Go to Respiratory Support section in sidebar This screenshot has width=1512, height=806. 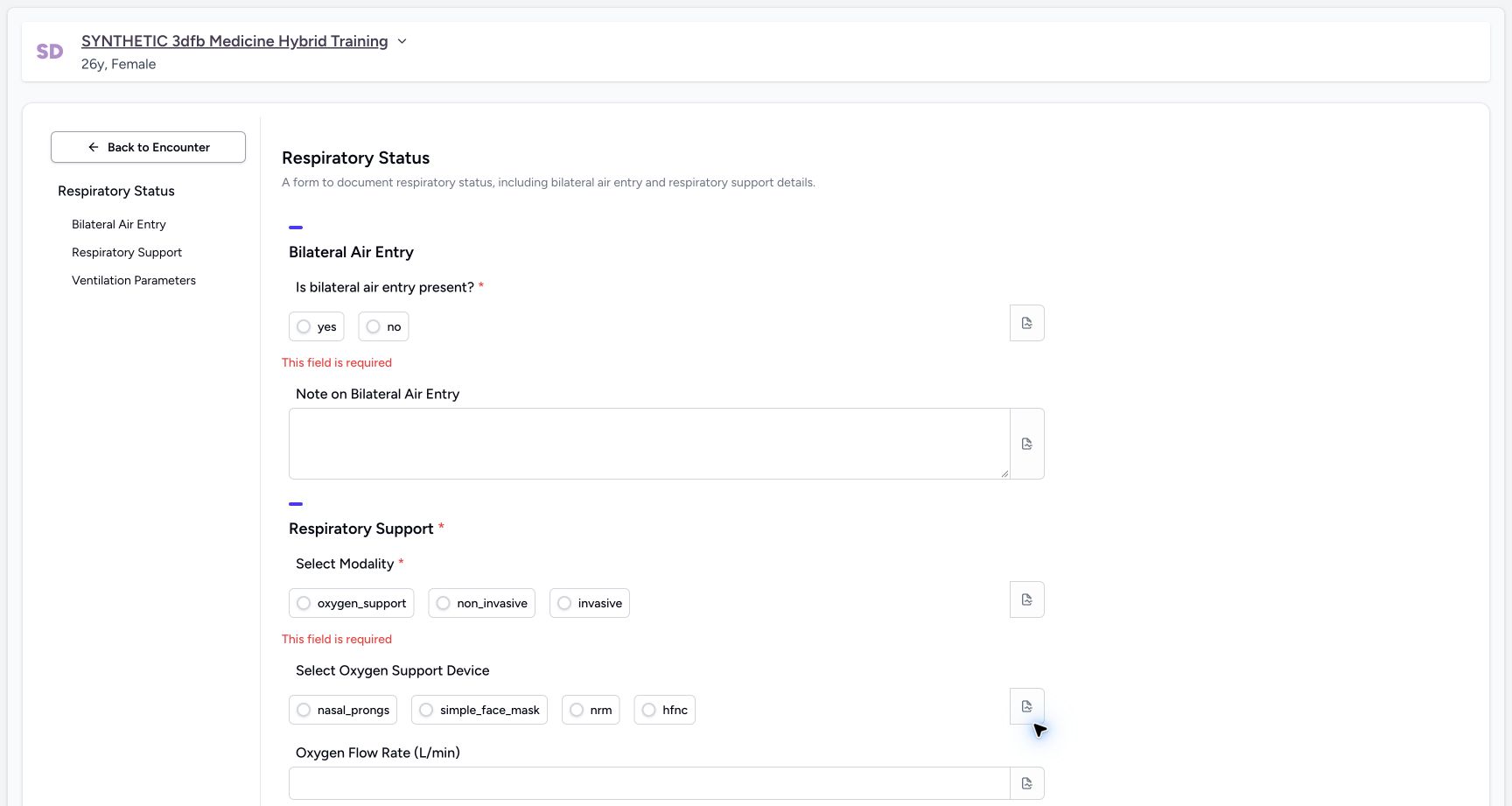pyautogui.click(x=127, y=252)
